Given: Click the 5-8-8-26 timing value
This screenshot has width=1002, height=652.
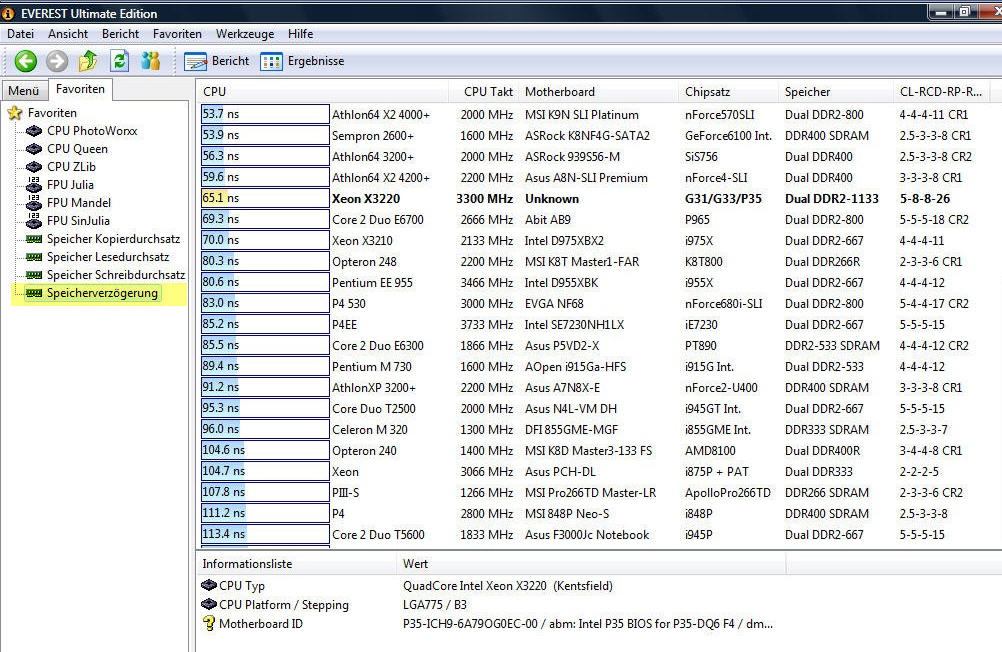Looking at the screenshot, I should click(x=925, y=199).
